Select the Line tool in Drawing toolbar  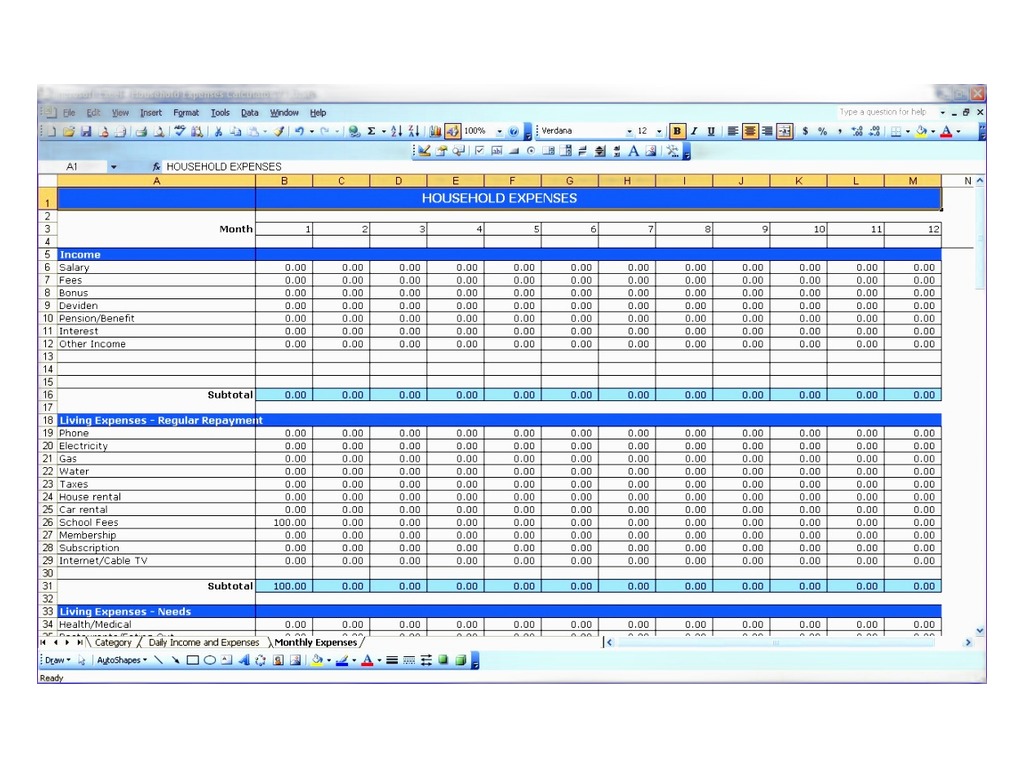(158, 660)
